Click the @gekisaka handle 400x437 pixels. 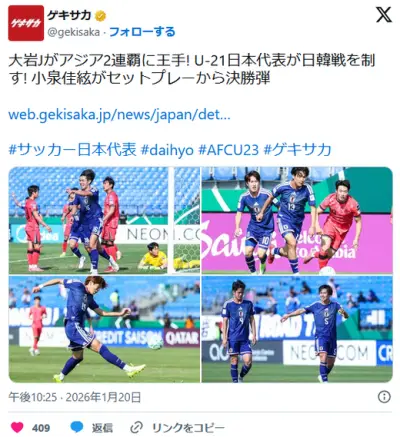pyautogui.click(x=73, y=32)
